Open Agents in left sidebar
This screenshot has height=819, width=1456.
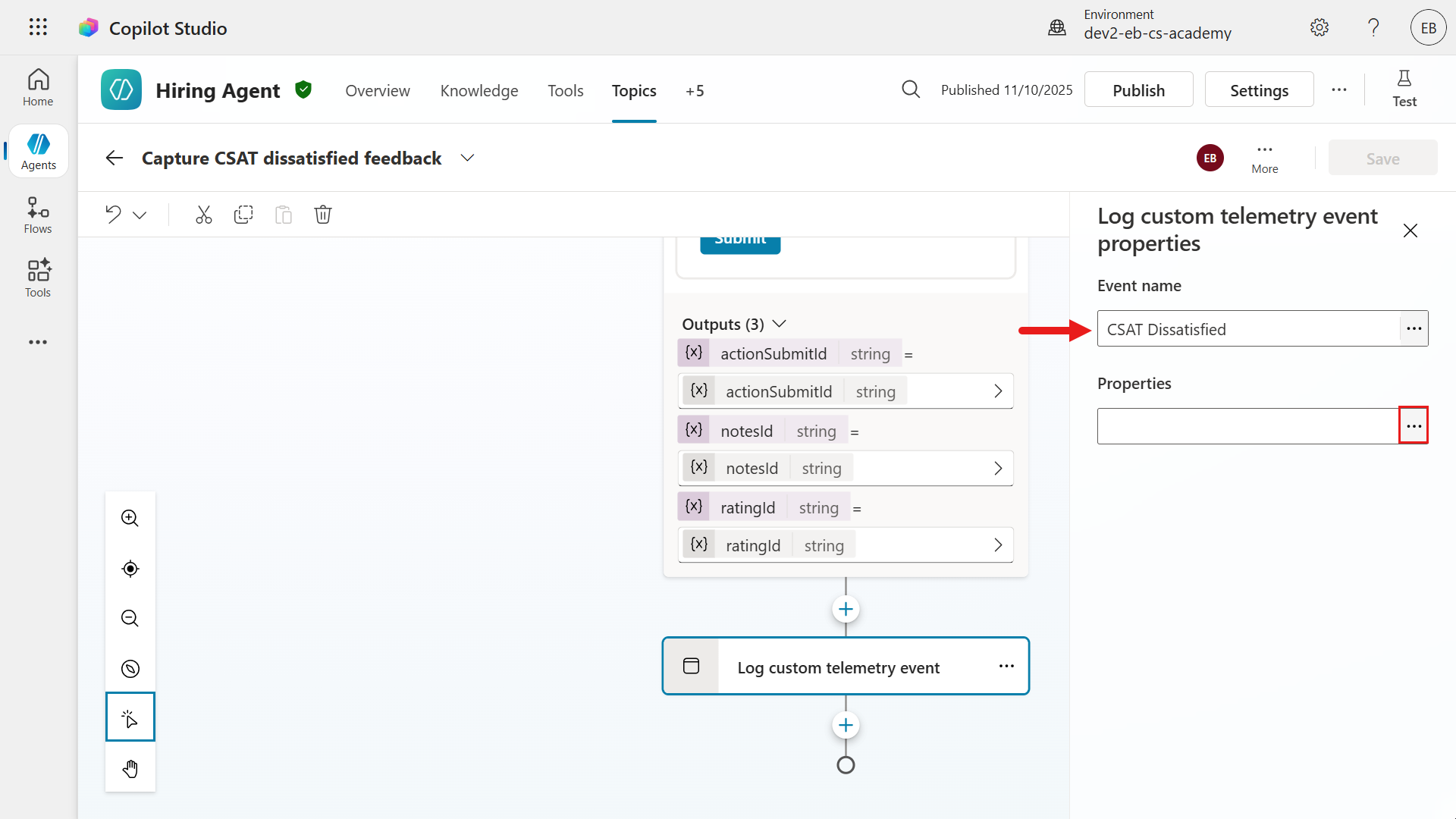[x=38, y=151]
